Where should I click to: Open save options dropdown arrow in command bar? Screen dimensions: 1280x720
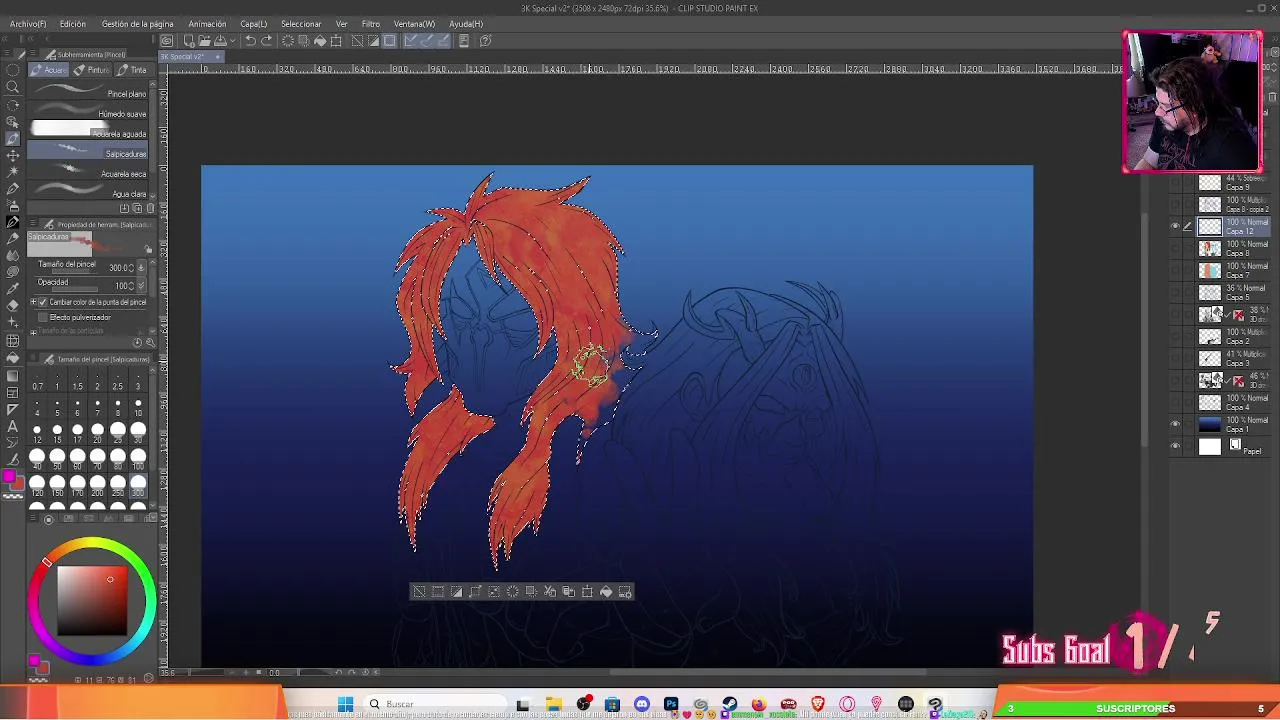pos(231,41)
